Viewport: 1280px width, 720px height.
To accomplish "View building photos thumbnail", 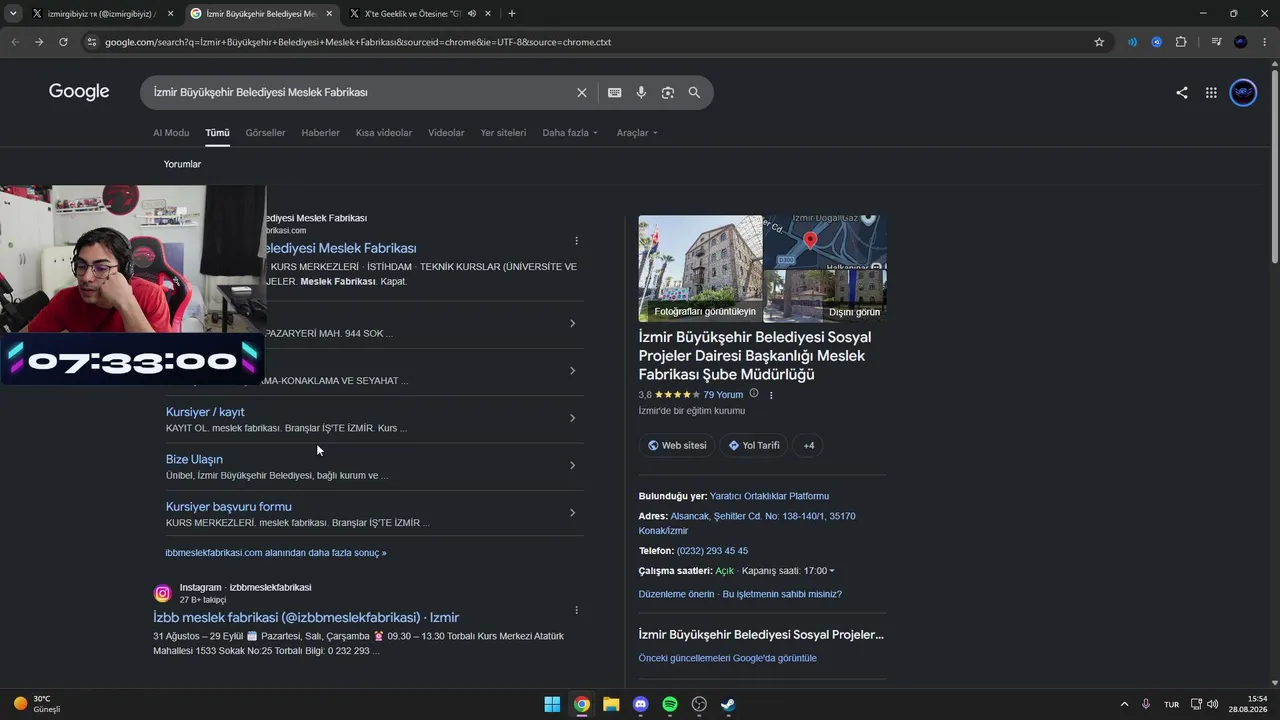I will [700, 268].
